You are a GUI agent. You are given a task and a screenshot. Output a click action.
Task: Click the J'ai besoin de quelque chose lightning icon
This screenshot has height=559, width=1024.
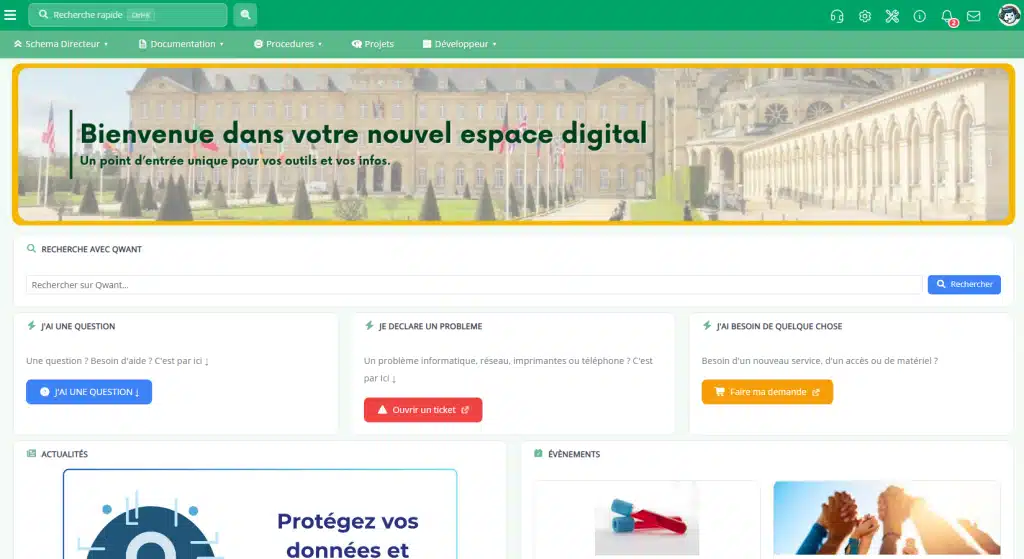[707, 326]
